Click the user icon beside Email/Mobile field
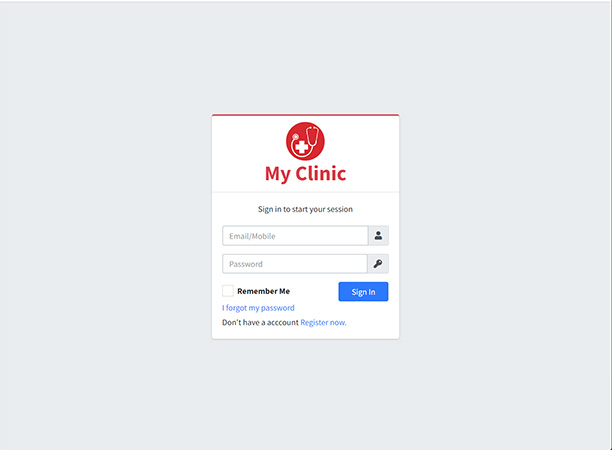The height and width of the screenshot is (450, 612). (x=378, y=236)
